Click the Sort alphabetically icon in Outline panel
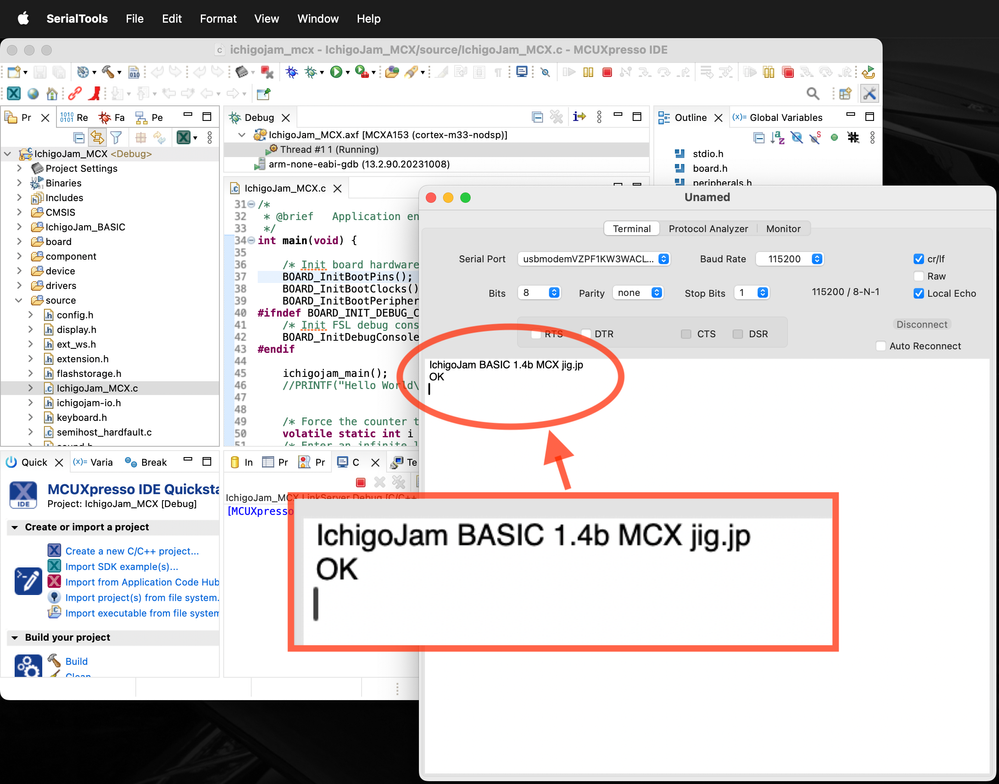The width and height of the screenshot is (999, 784). point(777,138)
